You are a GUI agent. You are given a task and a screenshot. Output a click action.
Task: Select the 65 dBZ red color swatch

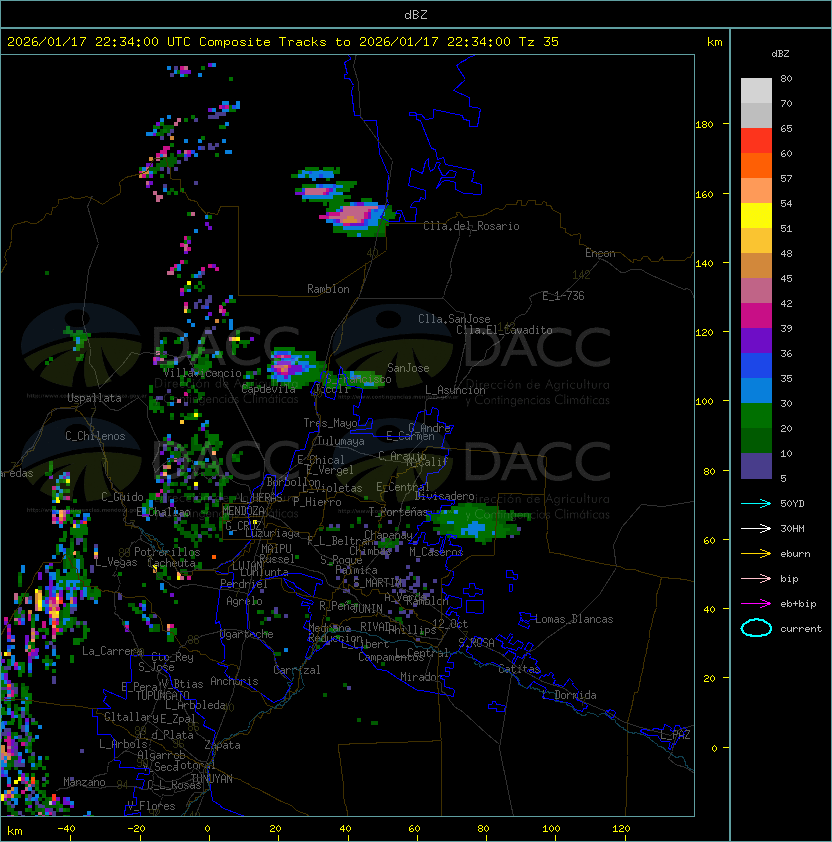[x=756, y=140]
